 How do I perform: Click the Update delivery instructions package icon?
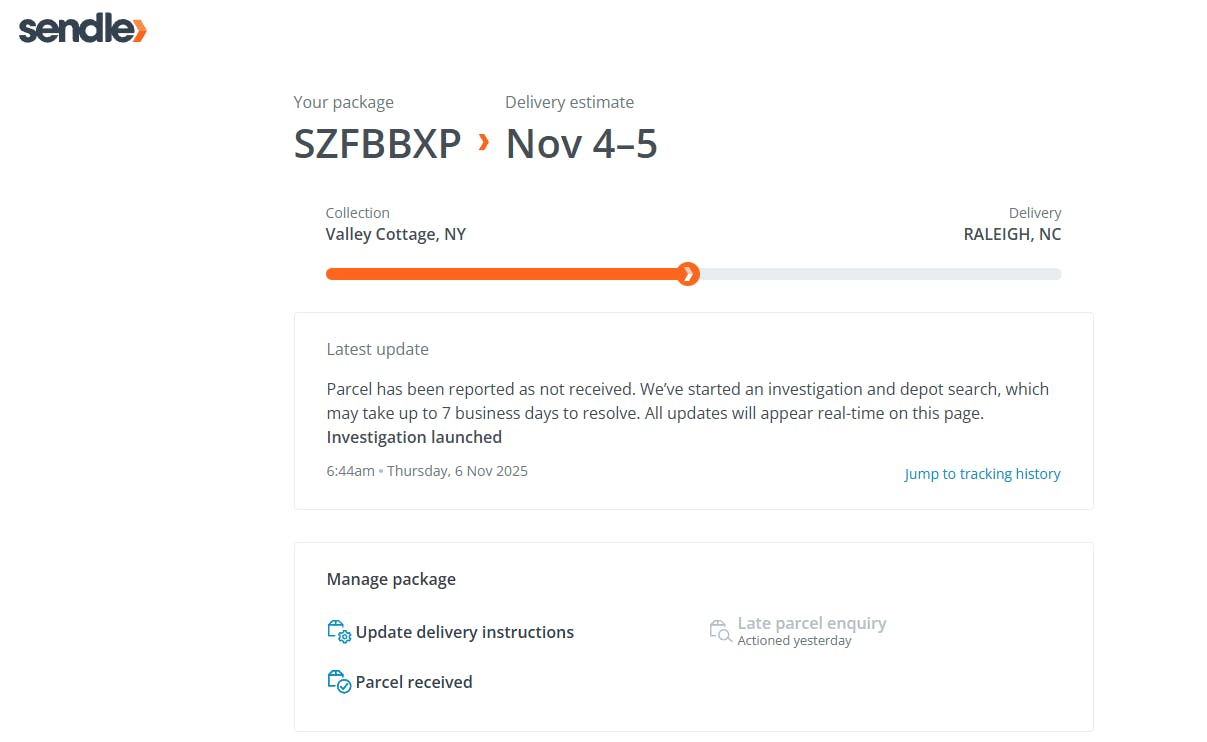click(x=339, y=632)
